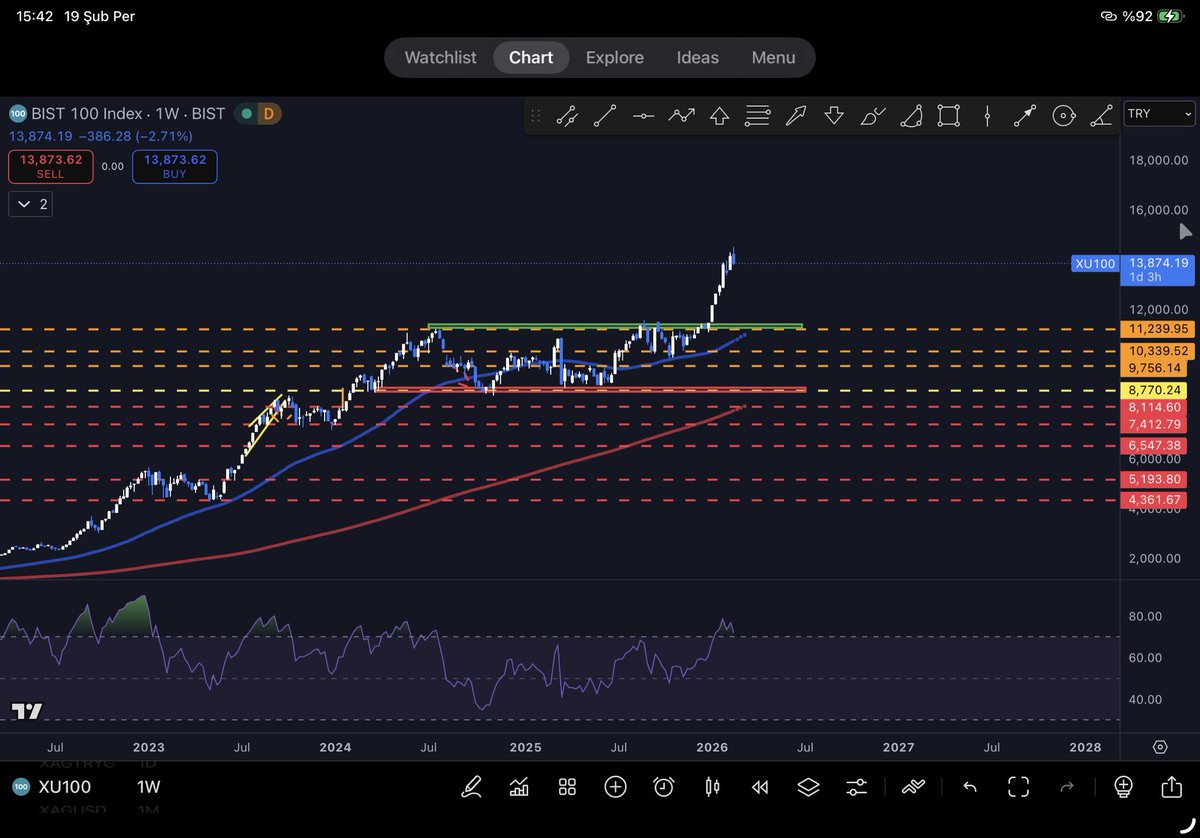Open the candlestick chart type selector
This screenshot has width=1200, height=838.
[712, 787]
